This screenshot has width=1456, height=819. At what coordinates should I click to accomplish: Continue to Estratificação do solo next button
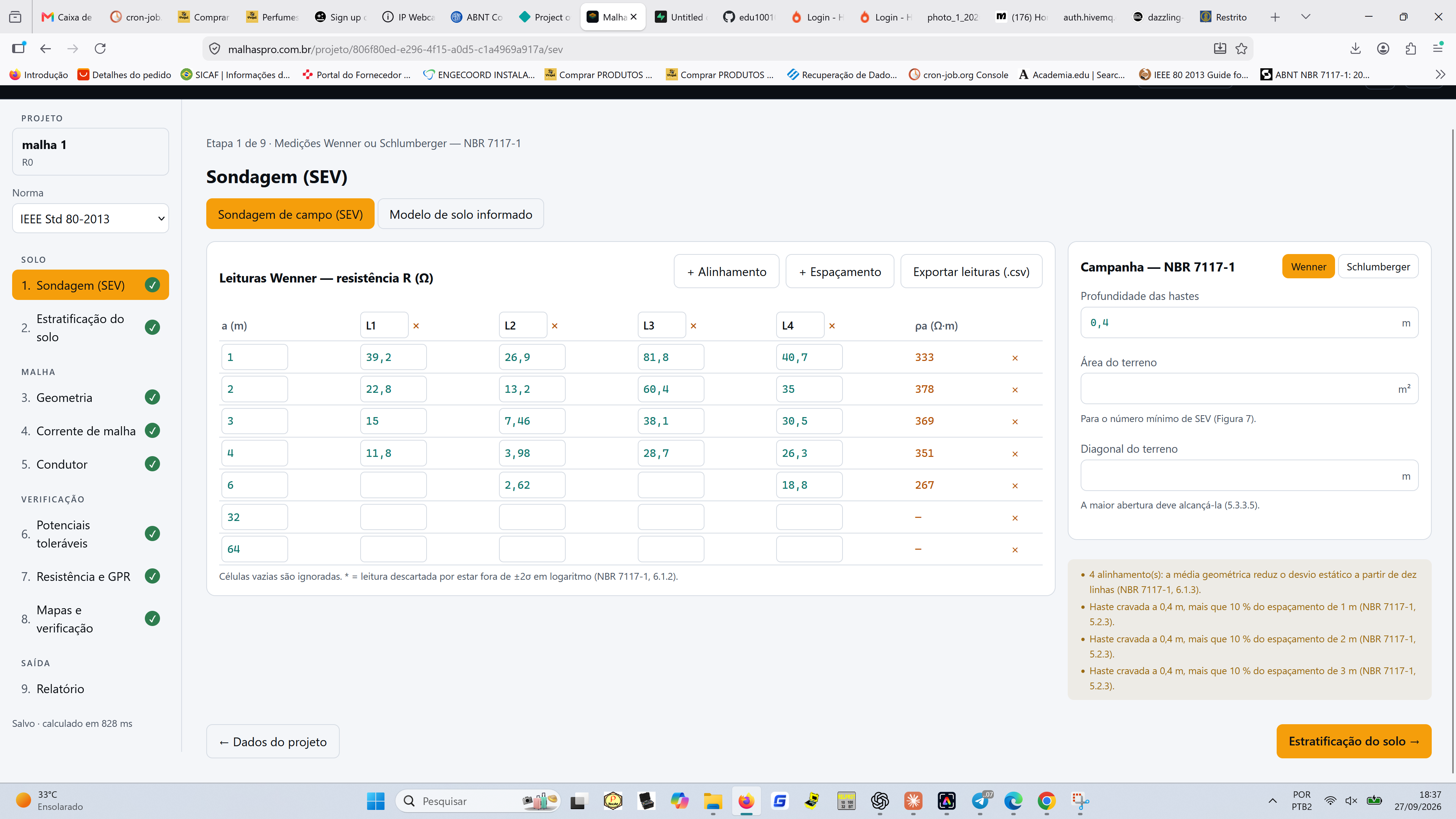coord(1354,741)
